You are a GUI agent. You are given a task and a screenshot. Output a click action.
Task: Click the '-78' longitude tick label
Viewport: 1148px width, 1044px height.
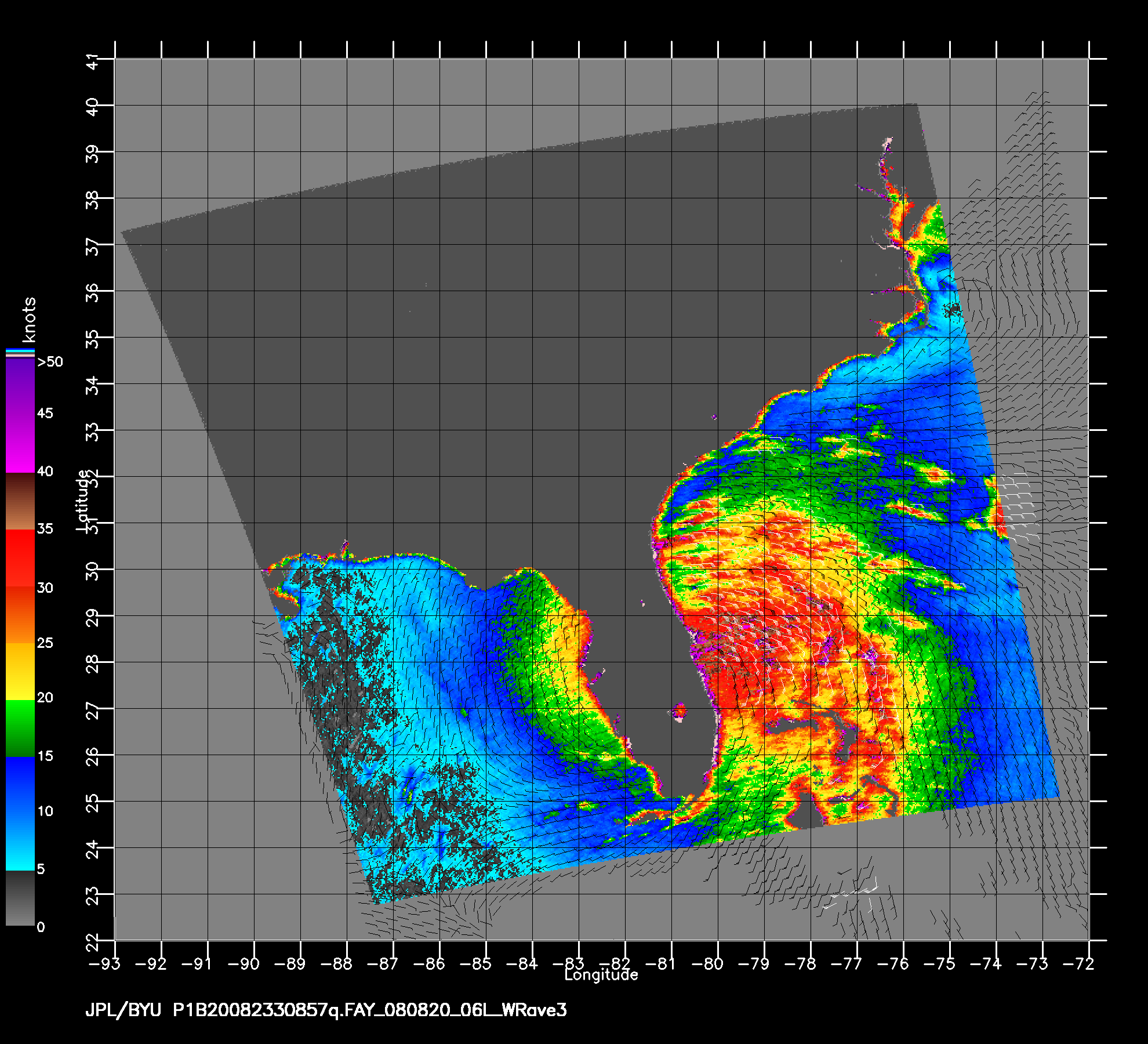[x=800, y=964]
